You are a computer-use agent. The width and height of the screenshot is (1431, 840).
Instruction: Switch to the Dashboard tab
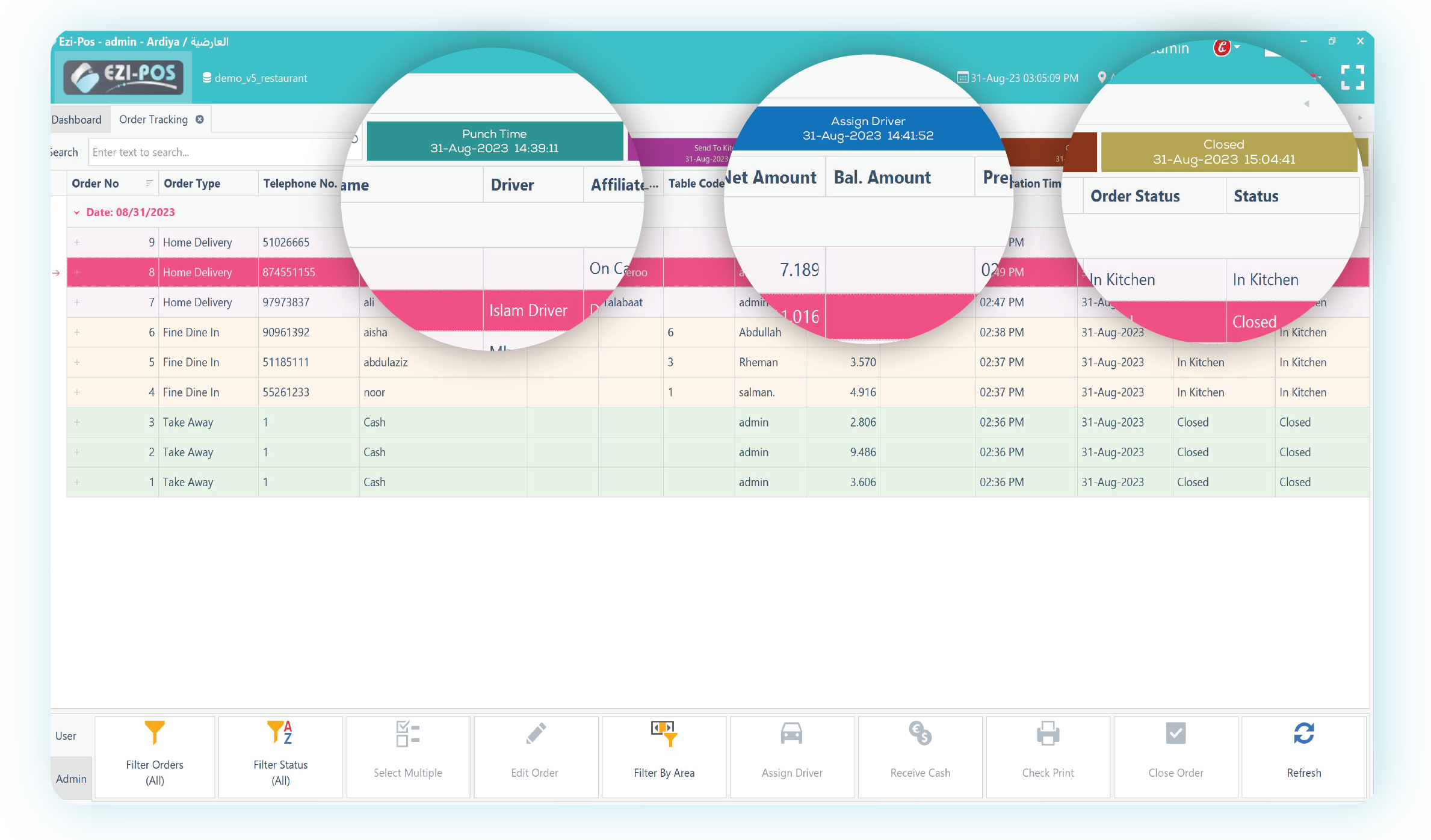(77, 120)
